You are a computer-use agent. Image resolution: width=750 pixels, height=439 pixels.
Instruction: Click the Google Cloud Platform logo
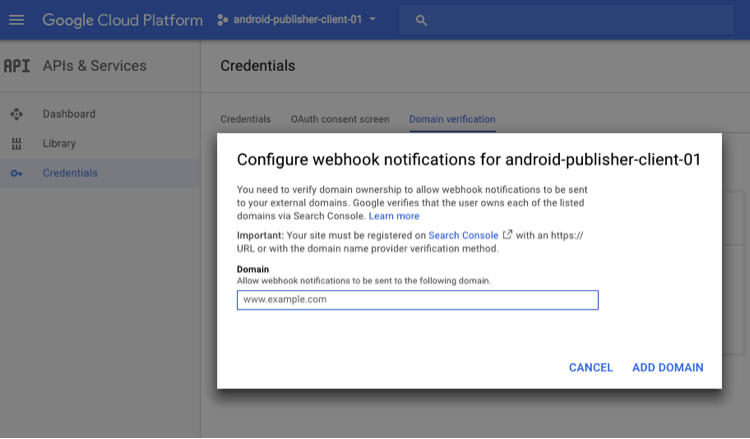pos(122,20)
